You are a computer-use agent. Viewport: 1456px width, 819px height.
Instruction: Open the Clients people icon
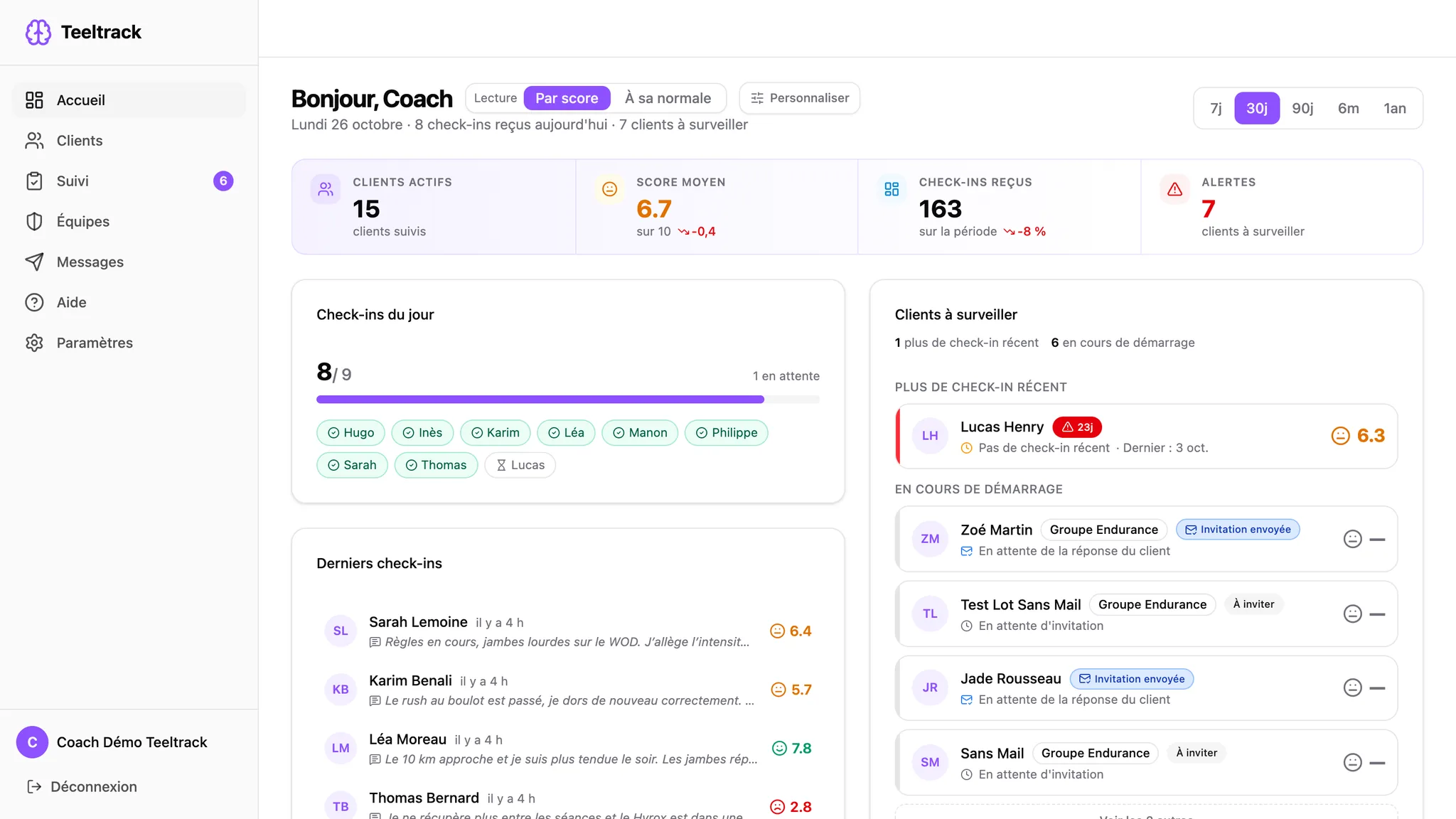34,141
